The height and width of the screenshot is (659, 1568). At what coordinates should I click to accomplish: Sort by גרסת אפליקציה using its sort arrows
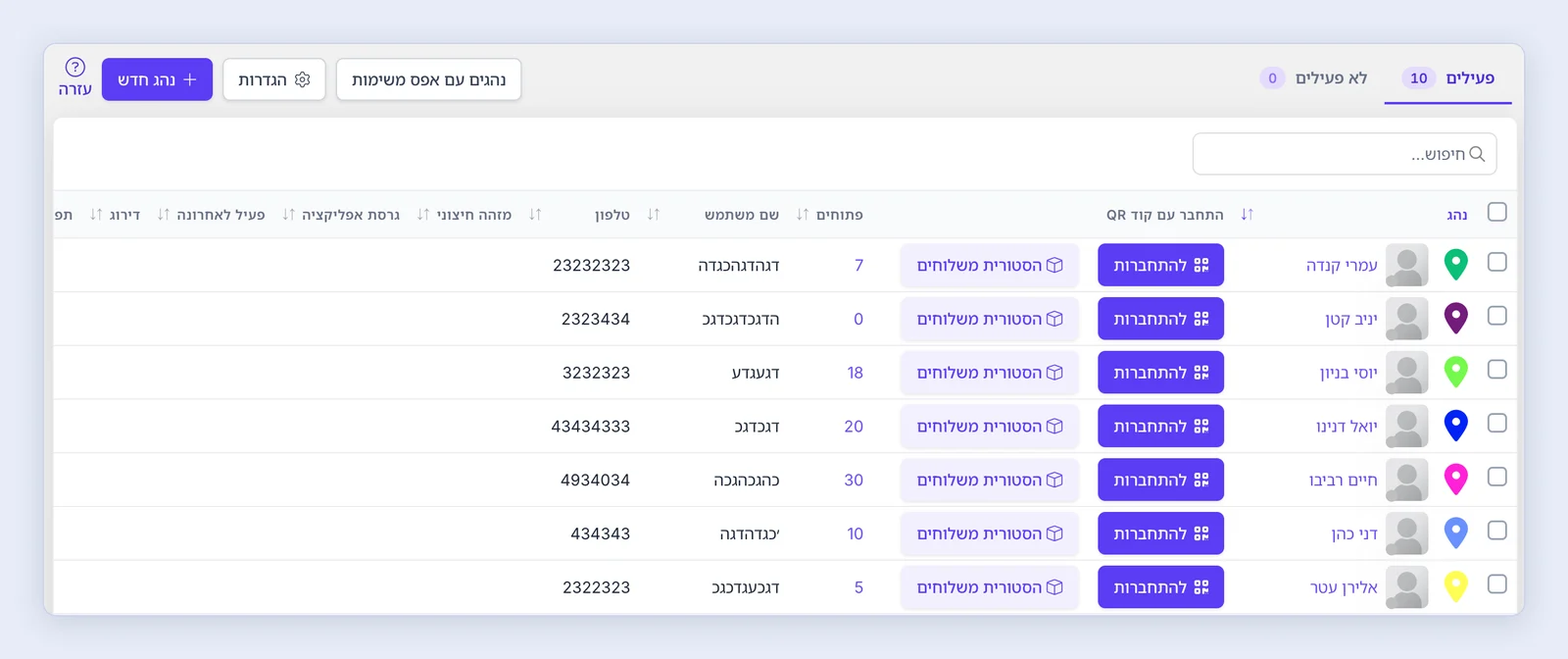289,215
